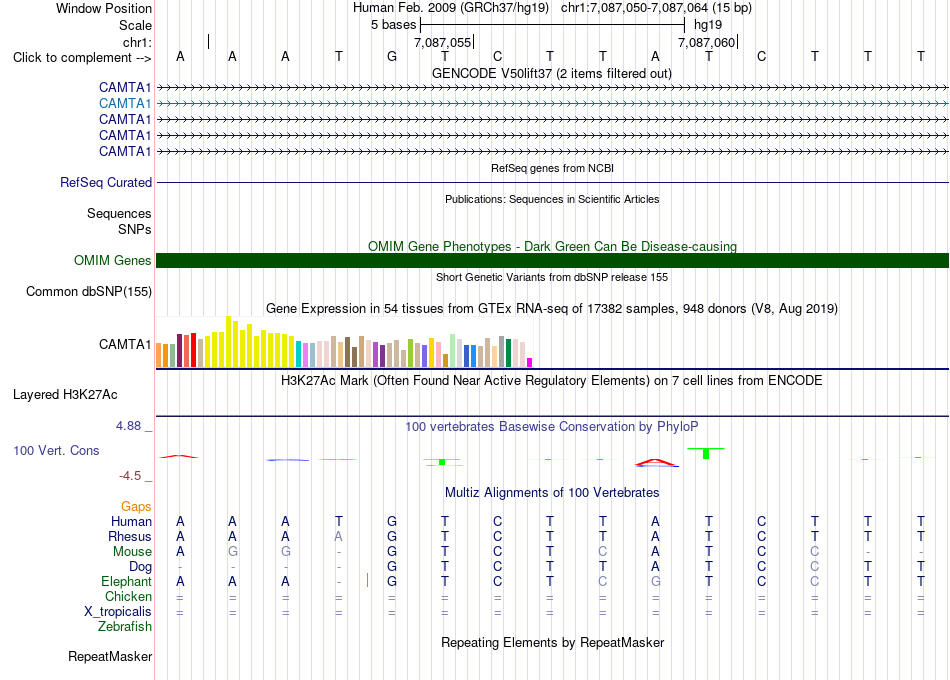Click the 'chr1:' ruler label

click(x=137, y=42)
